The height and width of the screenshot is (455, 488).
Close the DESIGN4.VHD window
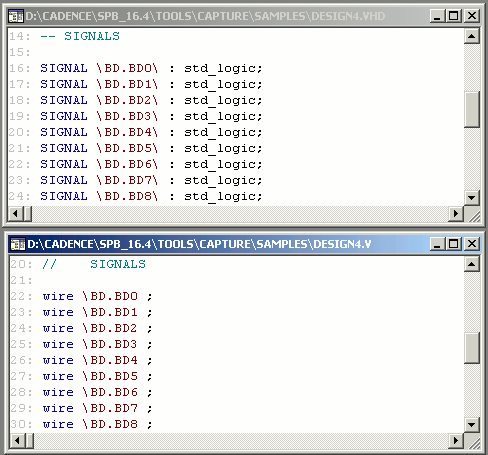(x=472, y=16)
